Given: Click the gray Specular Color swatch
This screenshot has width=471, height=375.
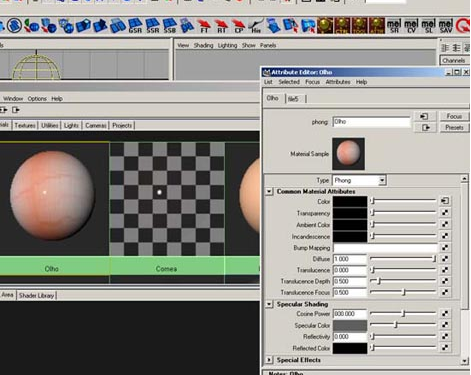Looking at the screenshot, I should [x=350, y=326].
